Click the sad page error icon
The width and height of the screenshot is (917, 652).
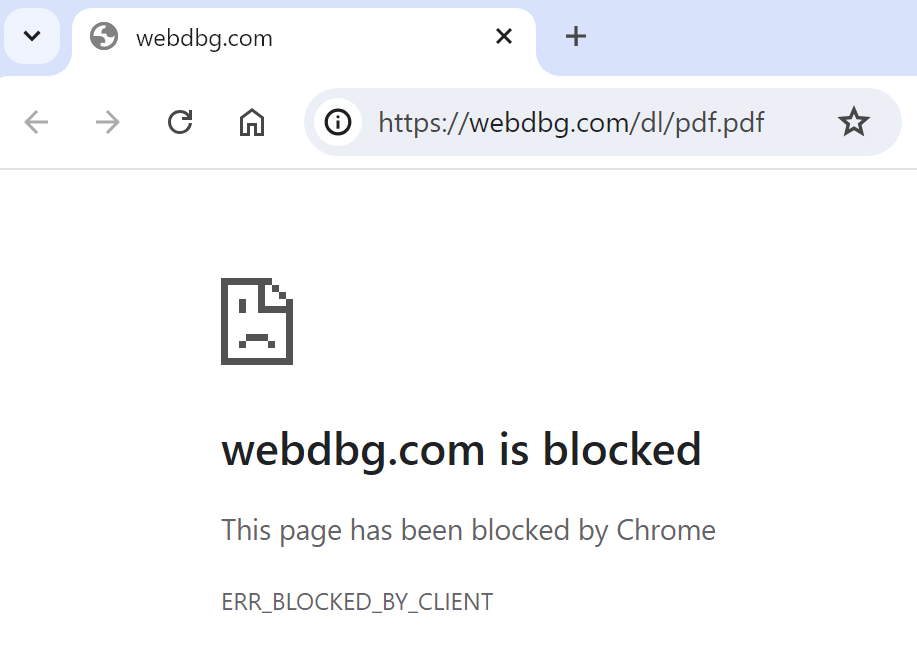pyautogui.click(x=257, y=321)
